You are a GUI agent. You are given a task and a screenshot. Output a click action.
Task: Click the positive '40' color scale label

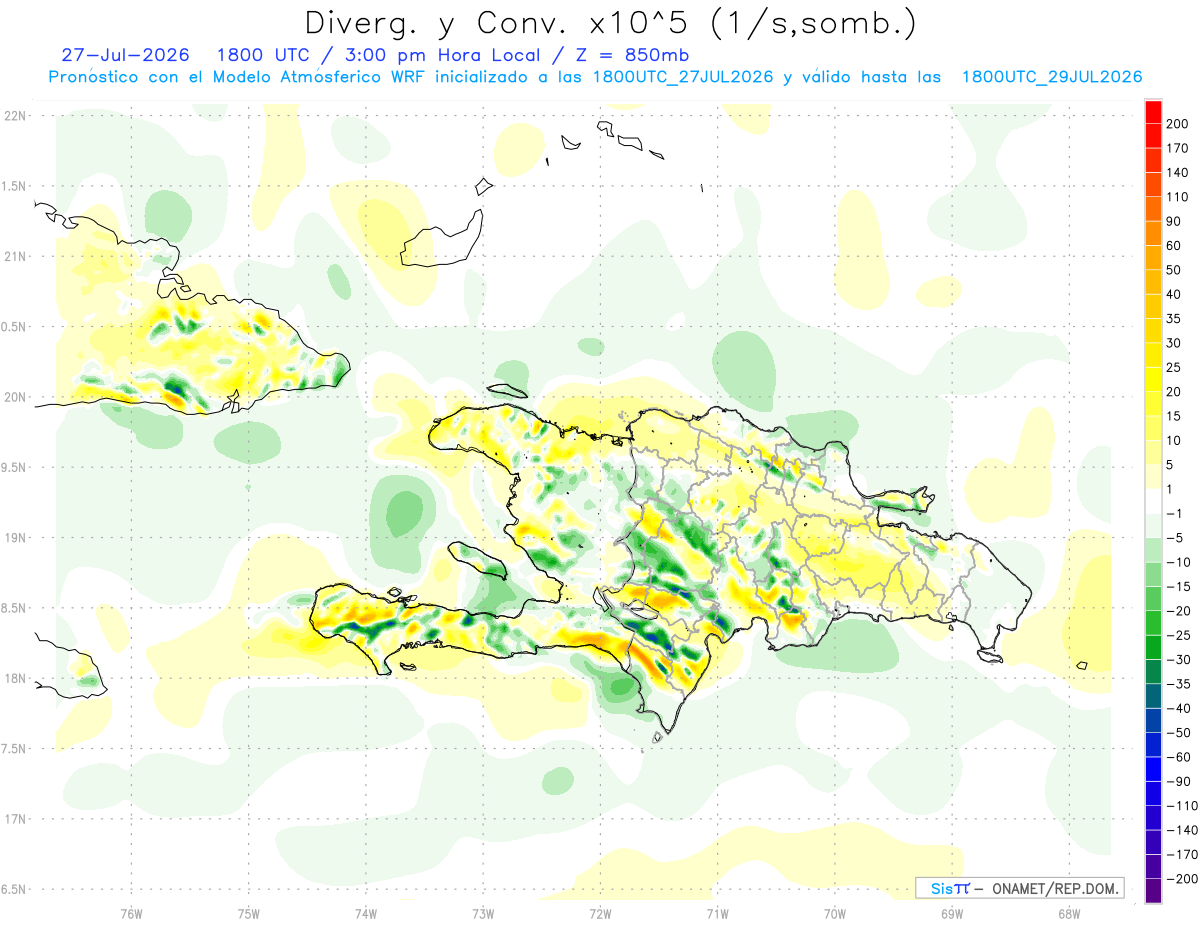click(1173, 294)
